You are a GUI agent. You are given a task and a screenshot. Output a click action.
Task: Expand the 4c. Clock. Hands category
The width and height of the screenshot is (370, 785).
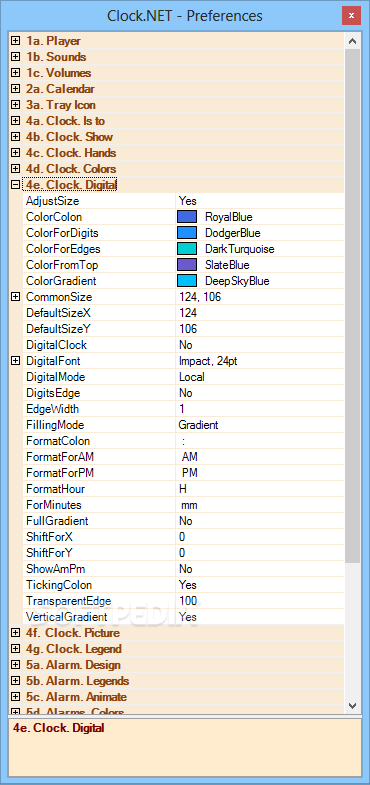pos(16,153)
